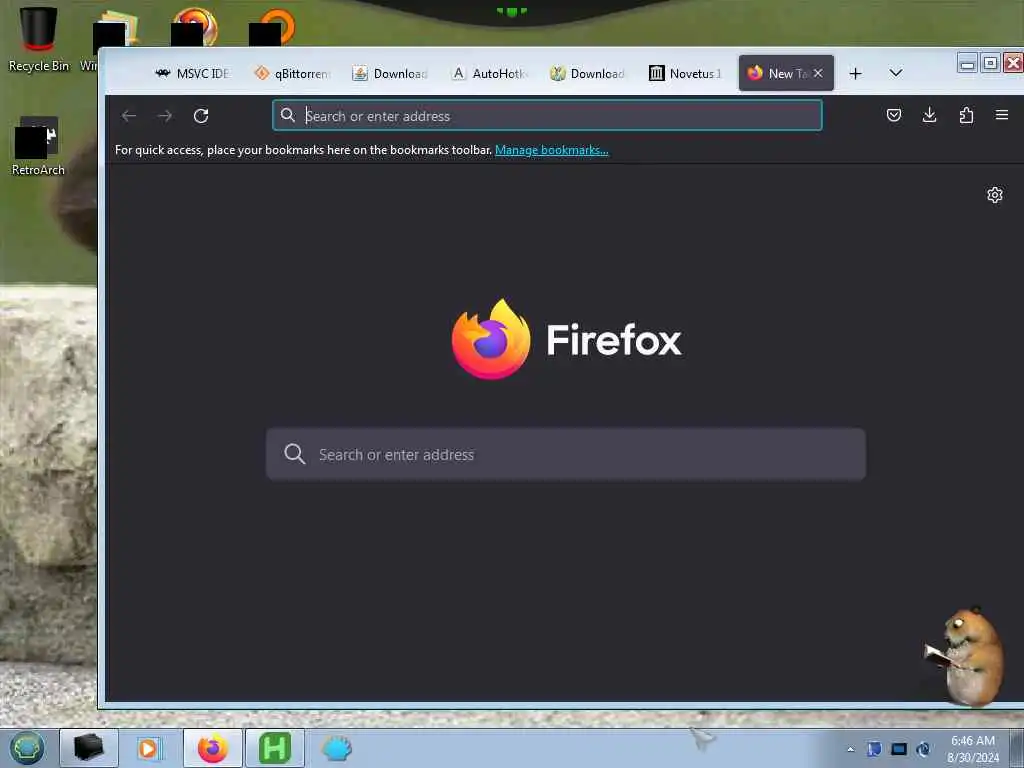Viewport: 1024px width, 768px height.
Task: Open the black box taskbar app
Action: pos(89,748)
